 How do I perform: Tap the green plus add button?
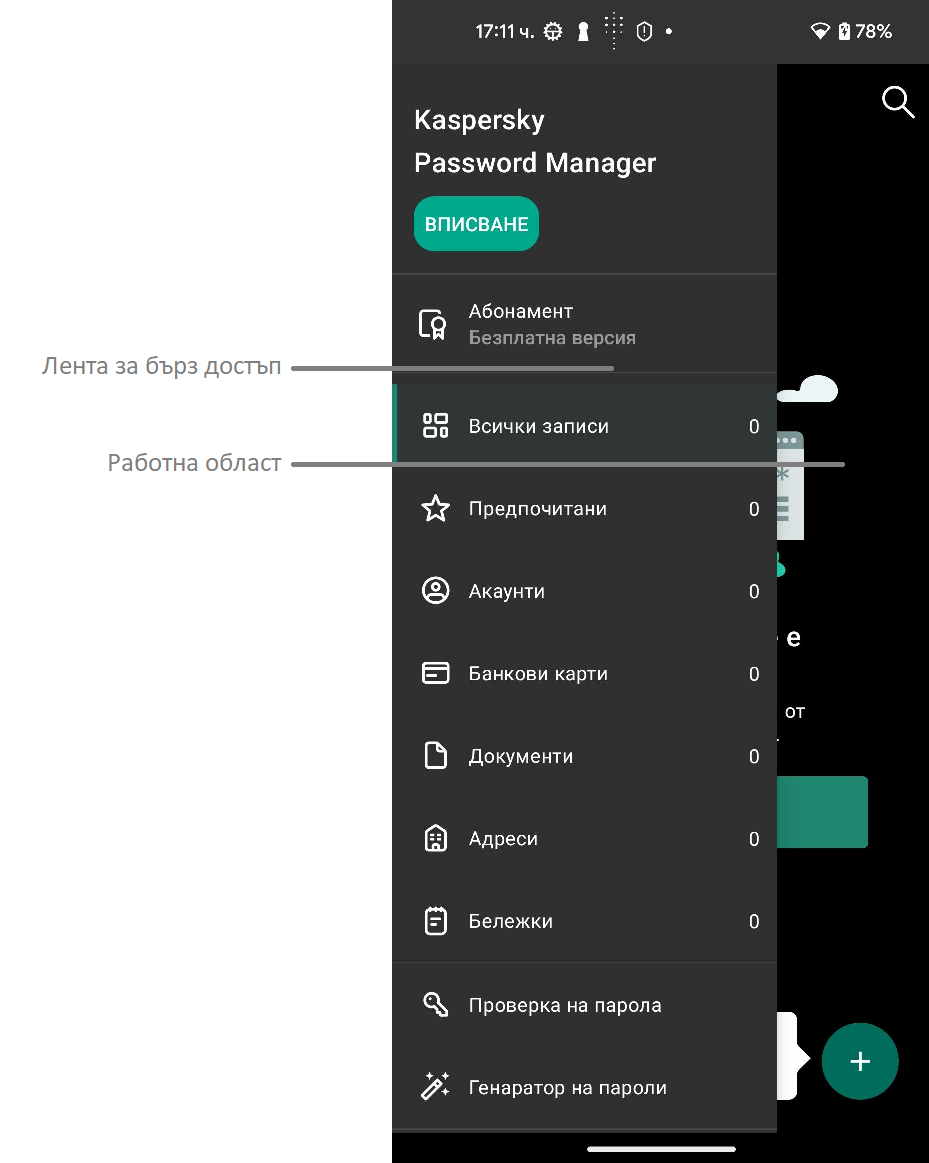[860, 1062]
